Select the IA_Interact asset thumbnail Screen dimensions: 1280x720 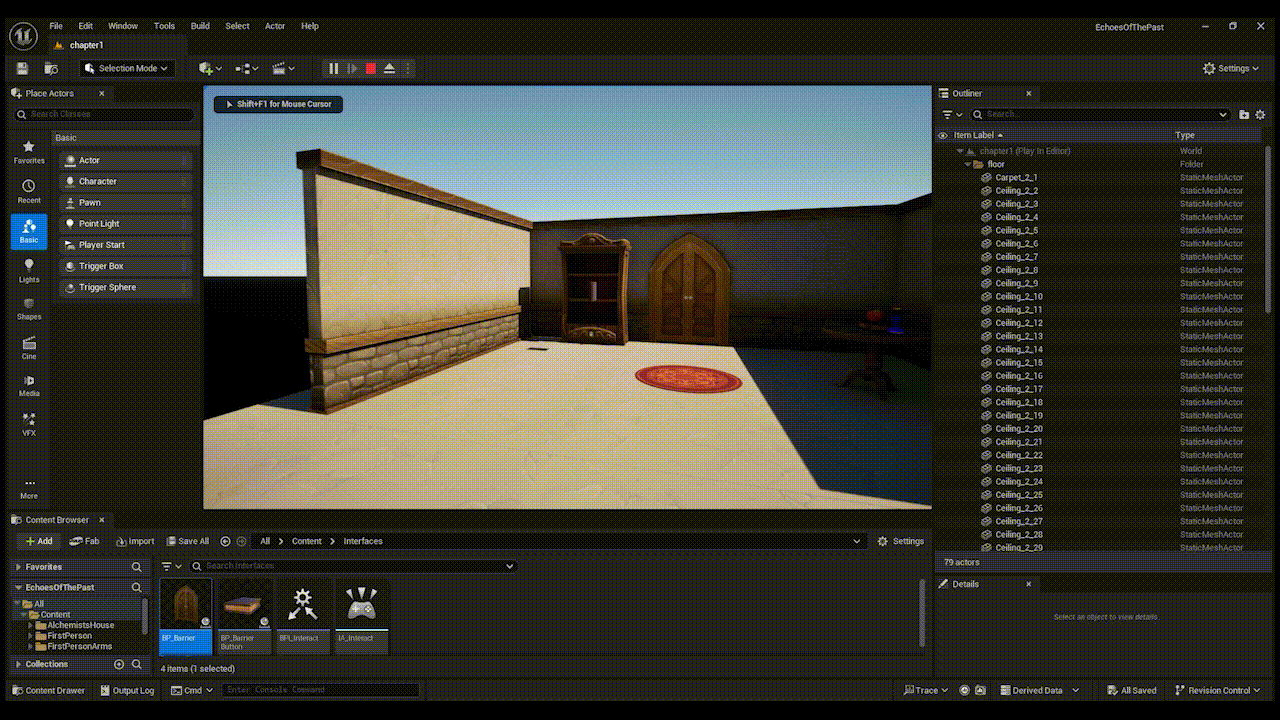pos(361,616)
